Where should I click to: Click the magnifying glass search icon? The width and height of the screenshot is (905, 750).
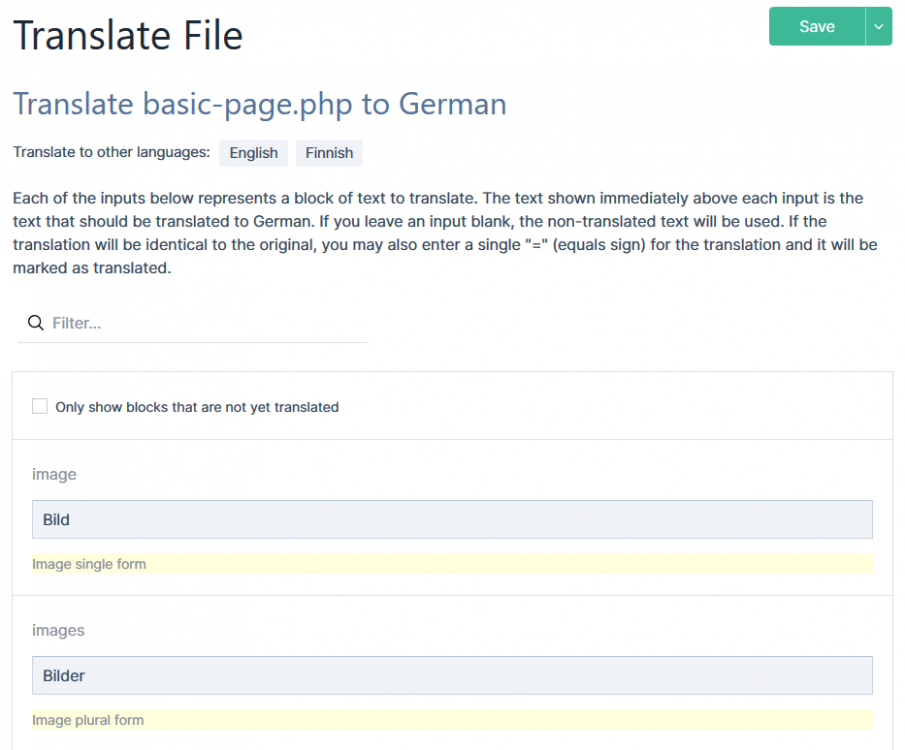coord(35,322)
